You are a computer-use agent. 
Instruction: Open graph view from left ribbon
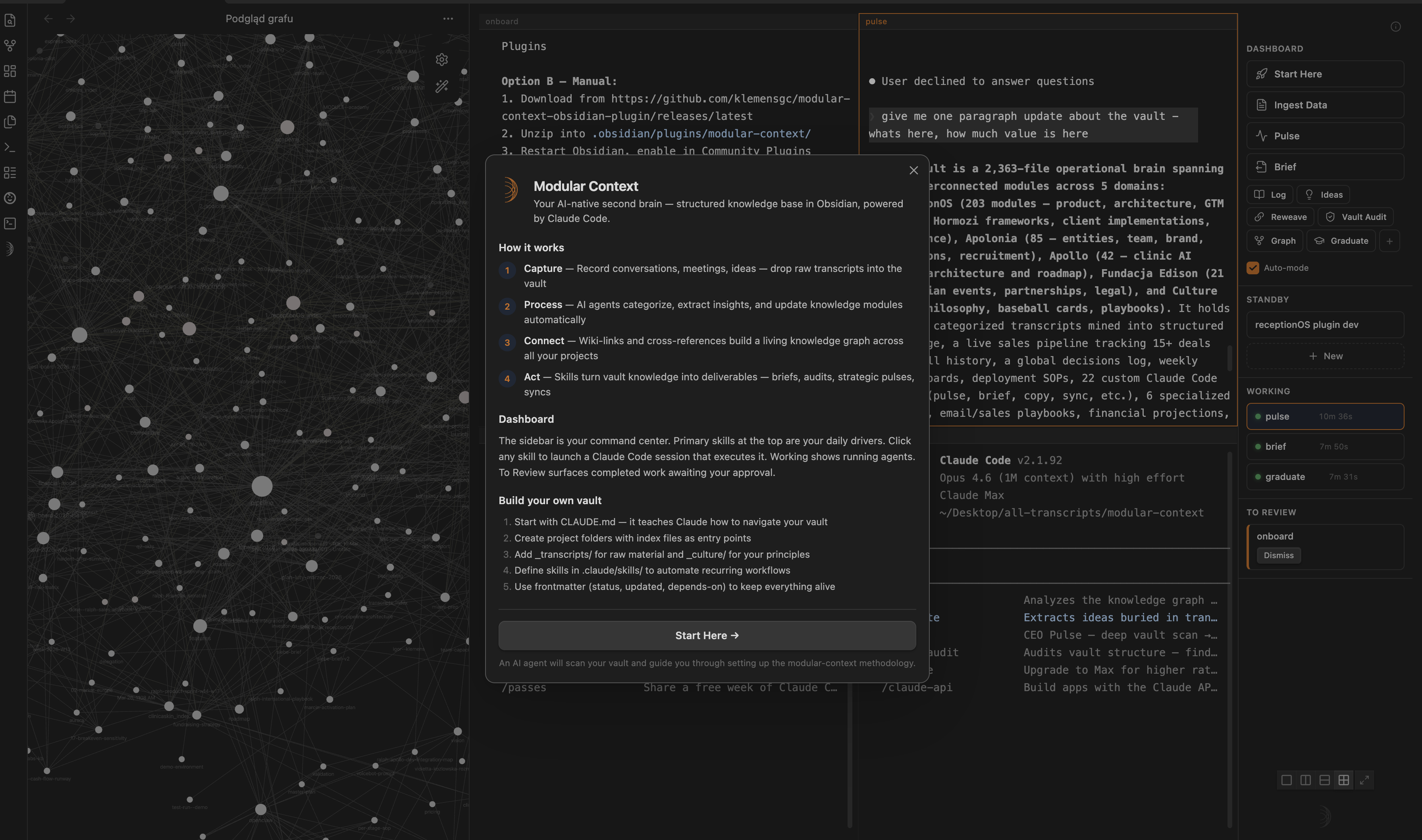click(10, 45)
